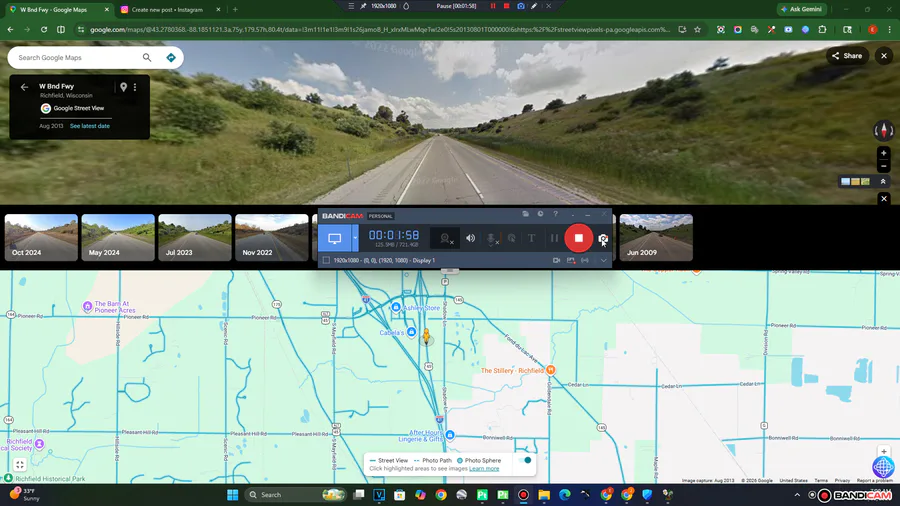Click the pencil draw icon on the top recording bar
Screen dimensions: 900x506
(534, 6)
